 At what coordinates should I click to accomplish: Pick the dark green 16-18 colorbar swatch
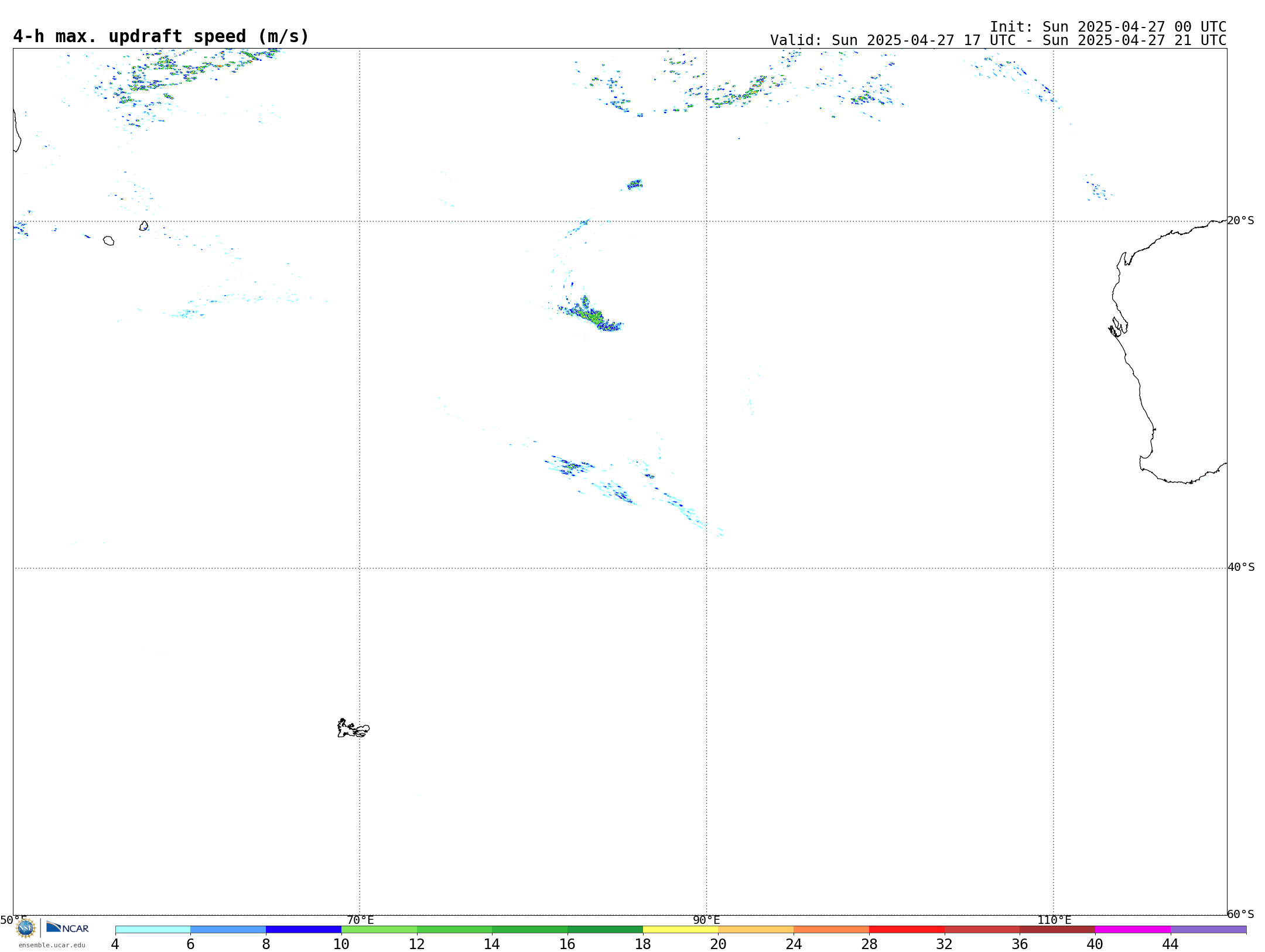[605, 930]
